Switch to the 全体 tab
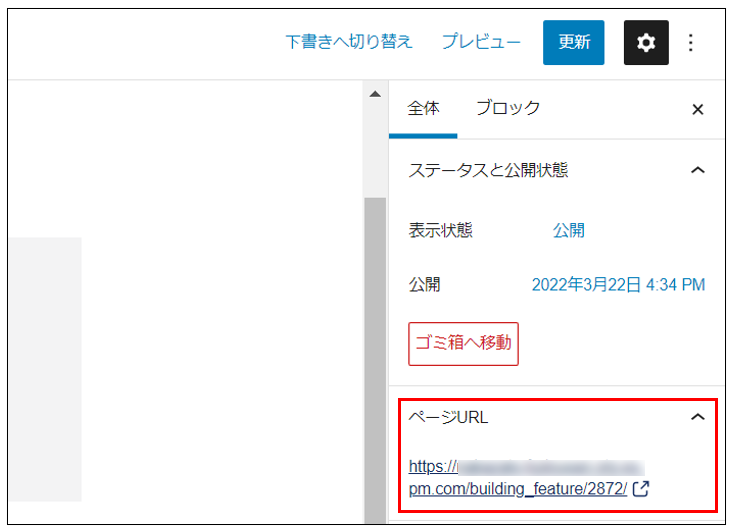 423,109
